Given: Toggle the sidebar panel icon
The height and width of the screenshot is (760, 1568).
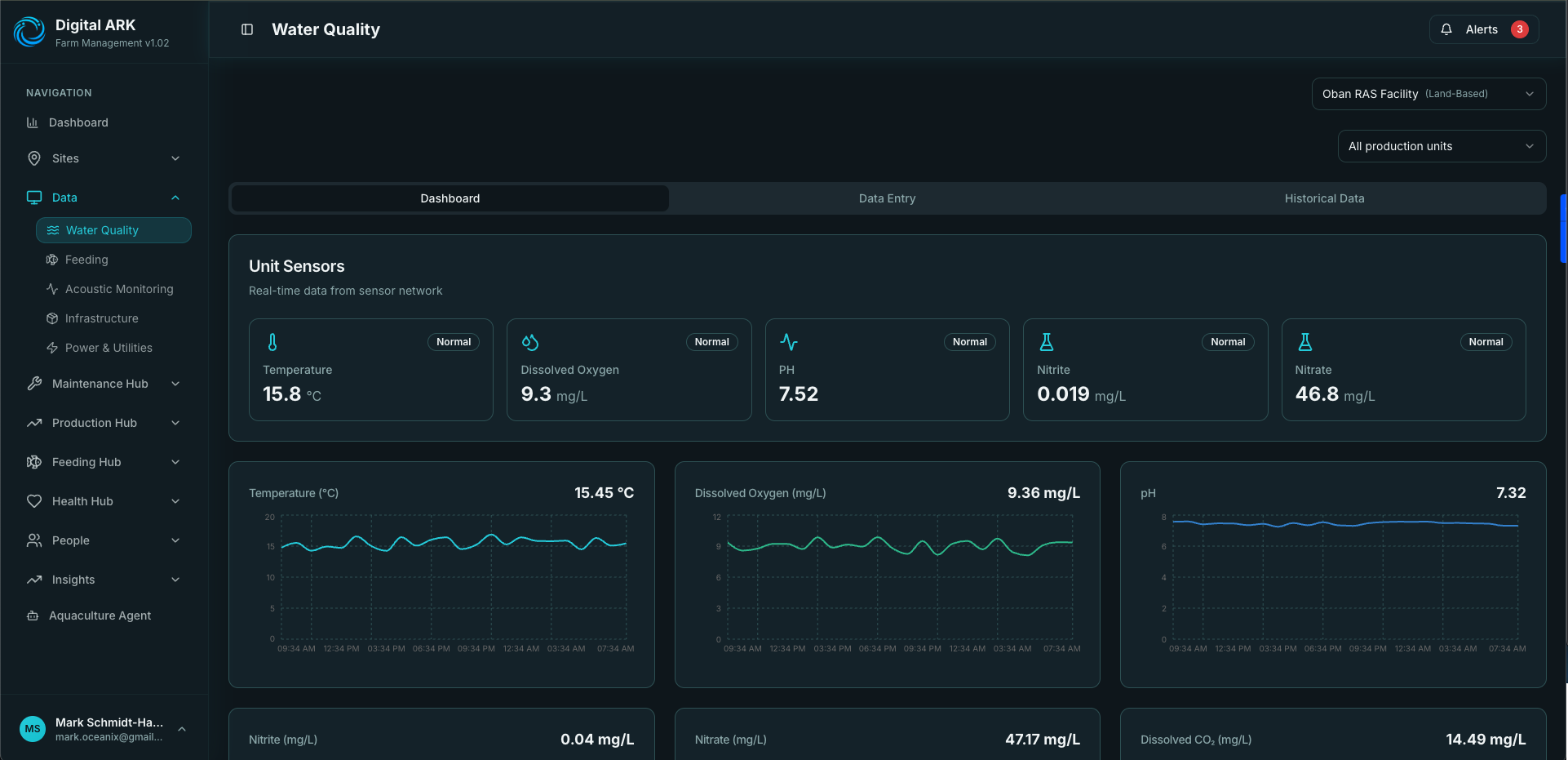Looking at the screenshot, I should point(247,29).
